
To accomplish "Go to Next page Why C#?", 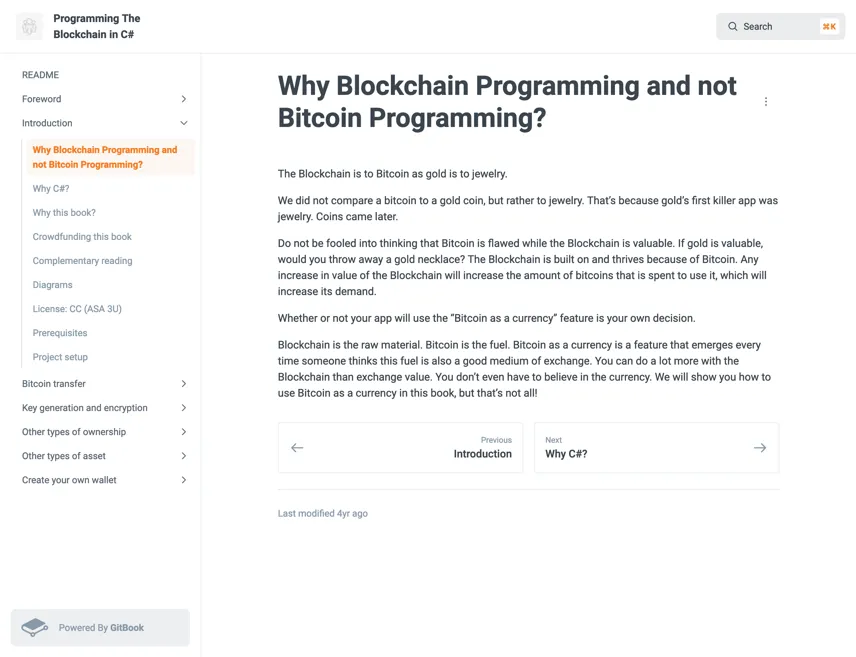I will (x=657, y=447).
